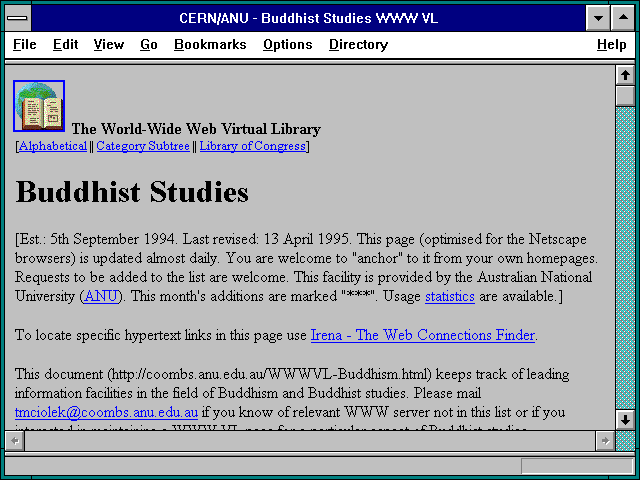Click the horizontal scrollbar right arrow
This screenshot has width=640, height=480.
pos(605,441)
